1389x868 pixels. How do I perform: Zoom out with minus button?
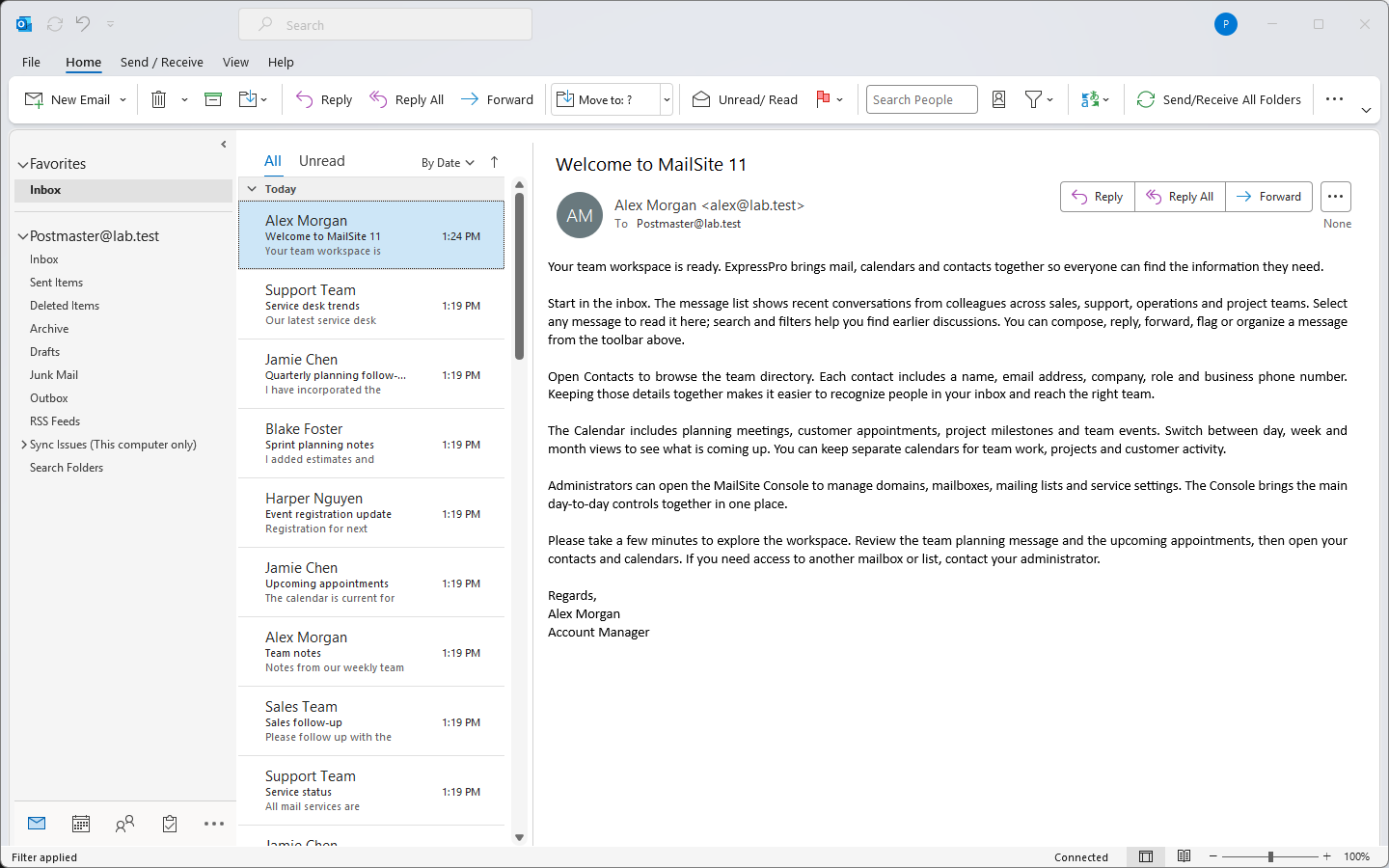point(1213,856)
